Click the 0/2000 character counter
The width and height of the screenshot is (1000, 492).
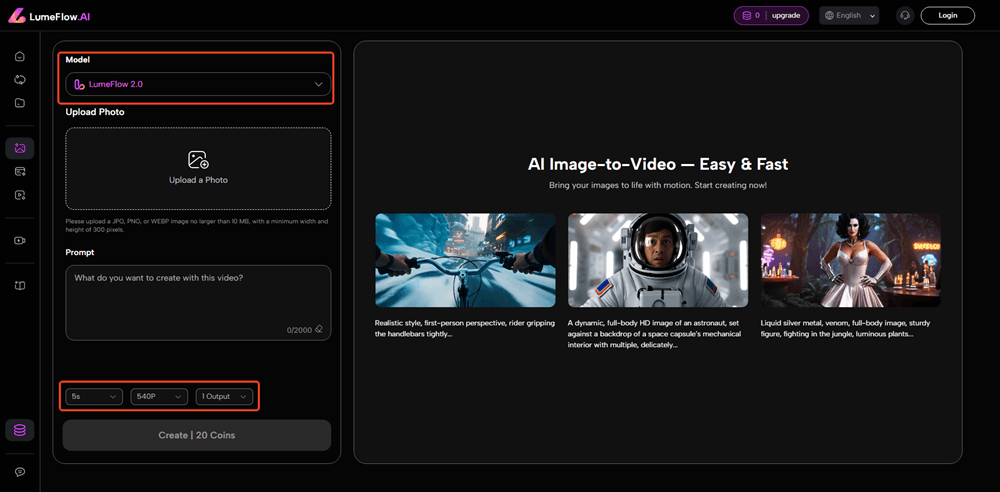tap(299, 330)
